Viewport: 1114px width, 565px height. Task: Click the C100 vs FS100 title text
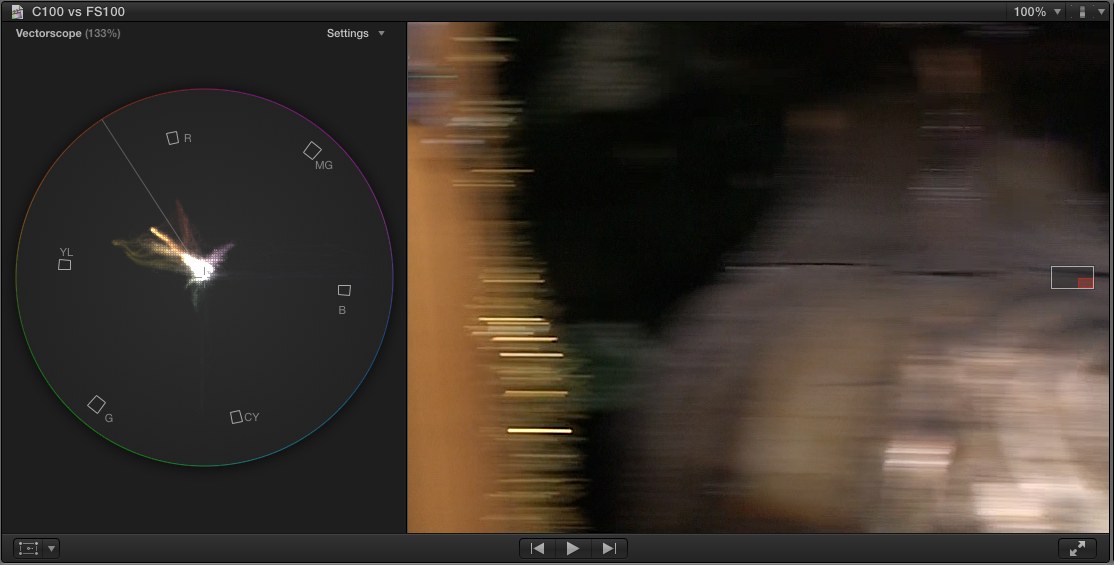78,11
